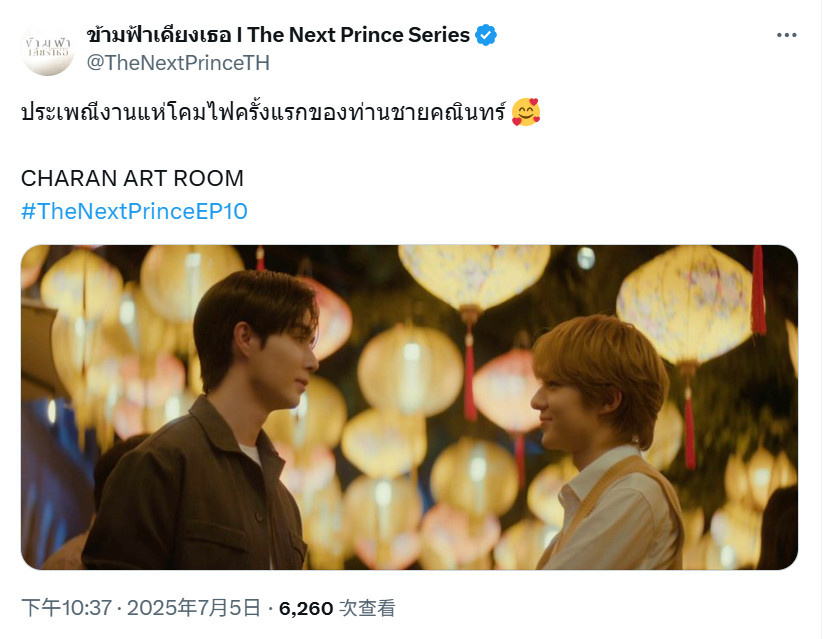Open the display name ข้ามฟ้าเคียงเธอ profile link
This screenshot has width=830, height=639.
click(x=159, y=35)
